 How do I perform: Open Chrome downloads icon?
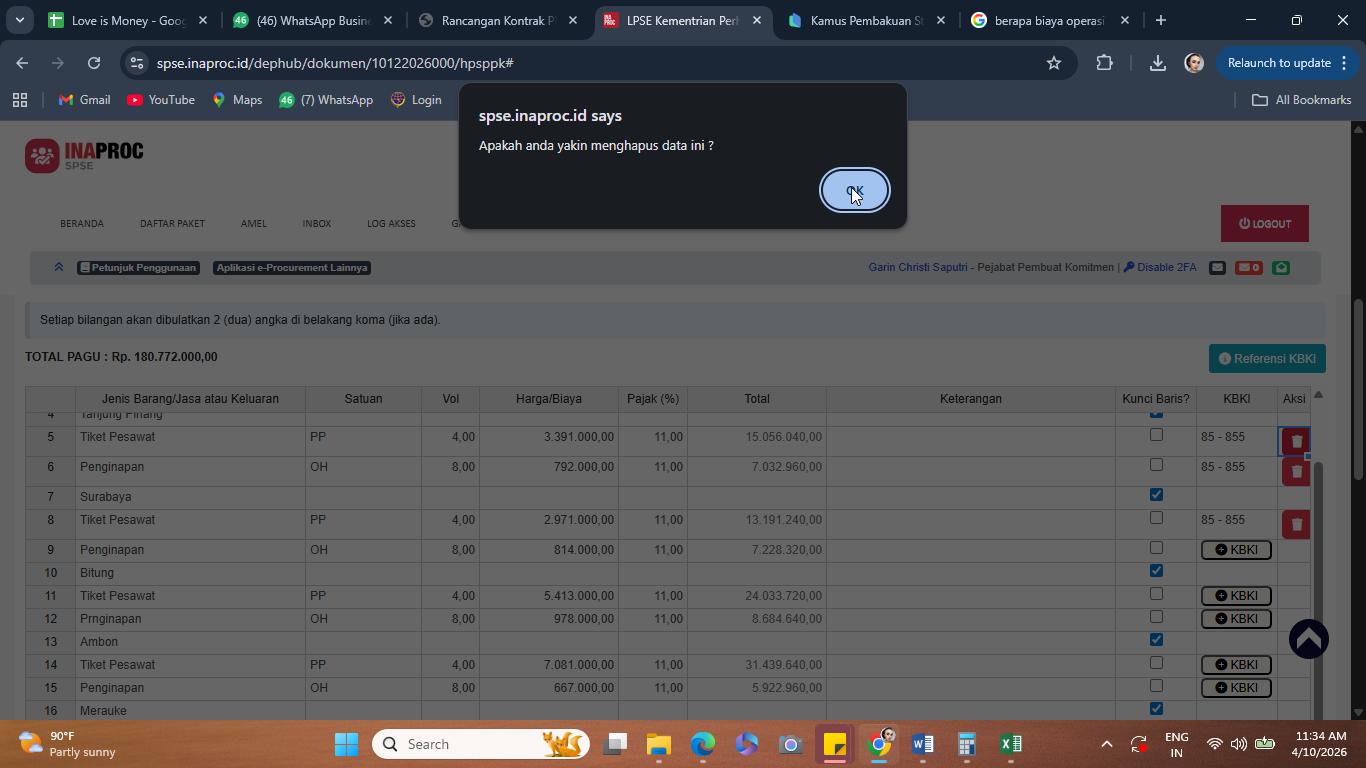click(1157, 63)
